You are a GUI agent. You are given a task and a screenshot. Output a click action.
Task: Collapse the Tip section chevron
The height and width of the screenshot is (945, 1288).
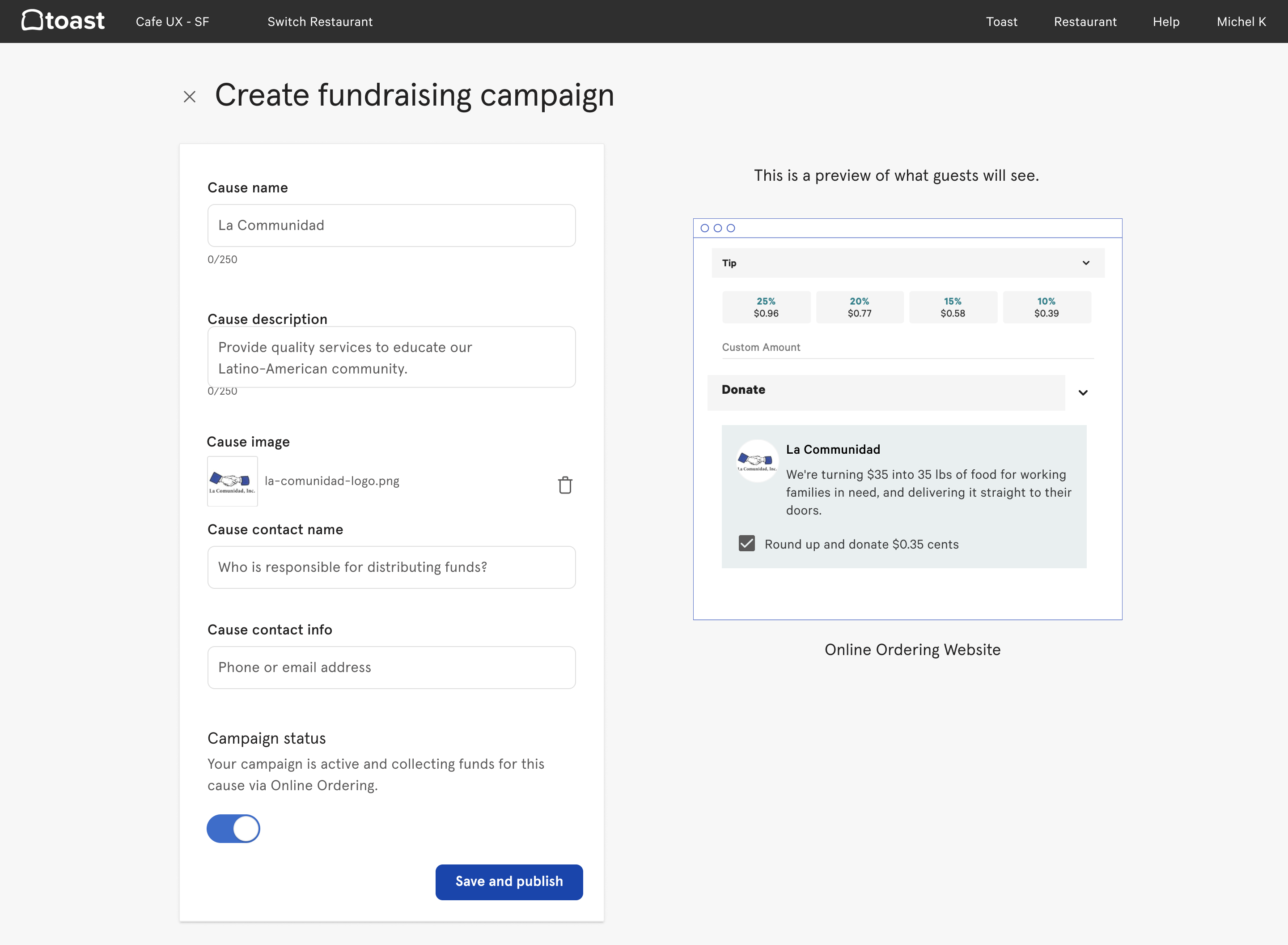coord(1085,263)
